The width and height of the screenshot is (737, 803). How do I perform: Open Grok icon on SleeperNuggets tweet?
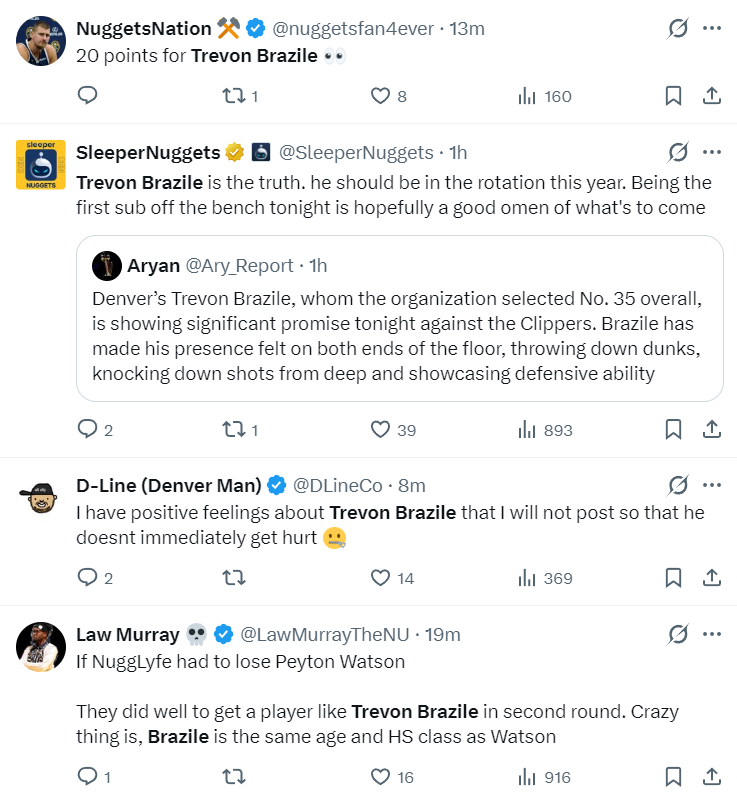(x=678, y=152)
